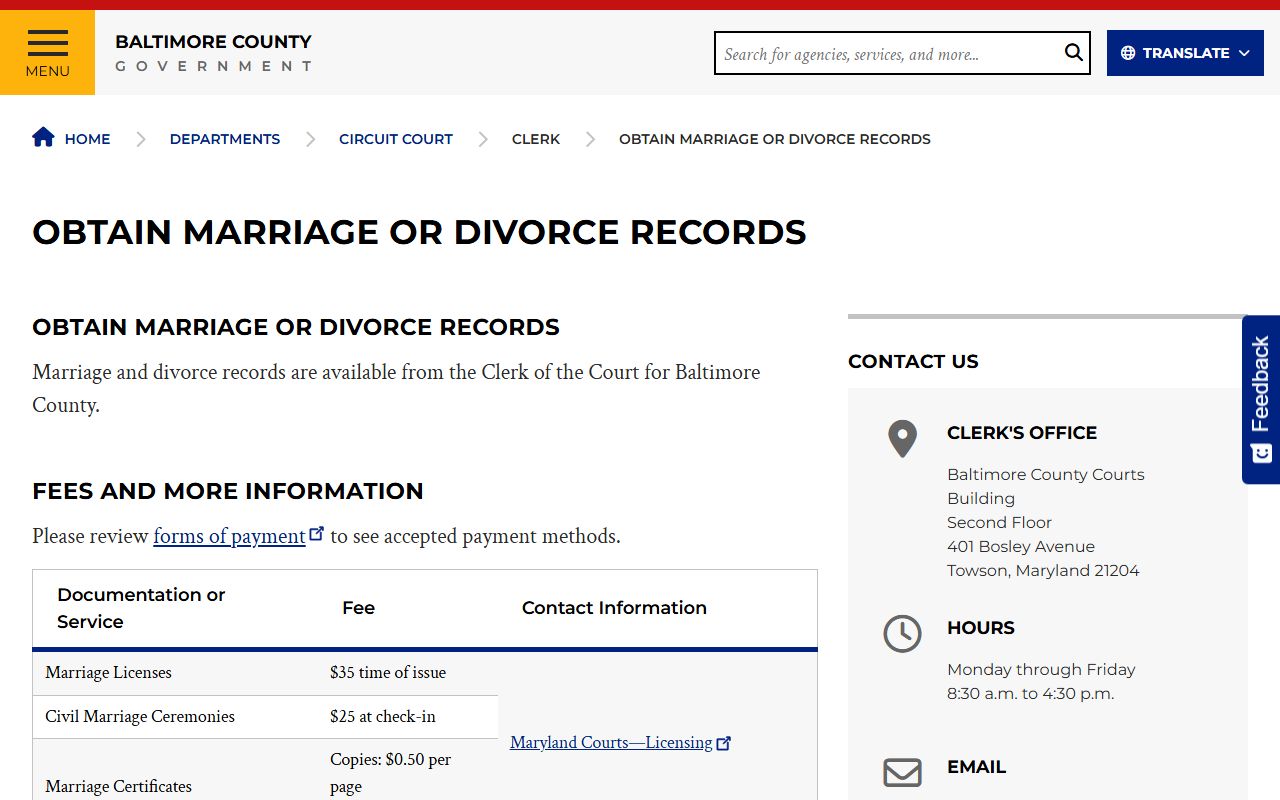Click the 8:30 a.m. to 4:30 p.m. text
The width and height of the screenshot is (1280, 800).
click(x=1030, y=694)
